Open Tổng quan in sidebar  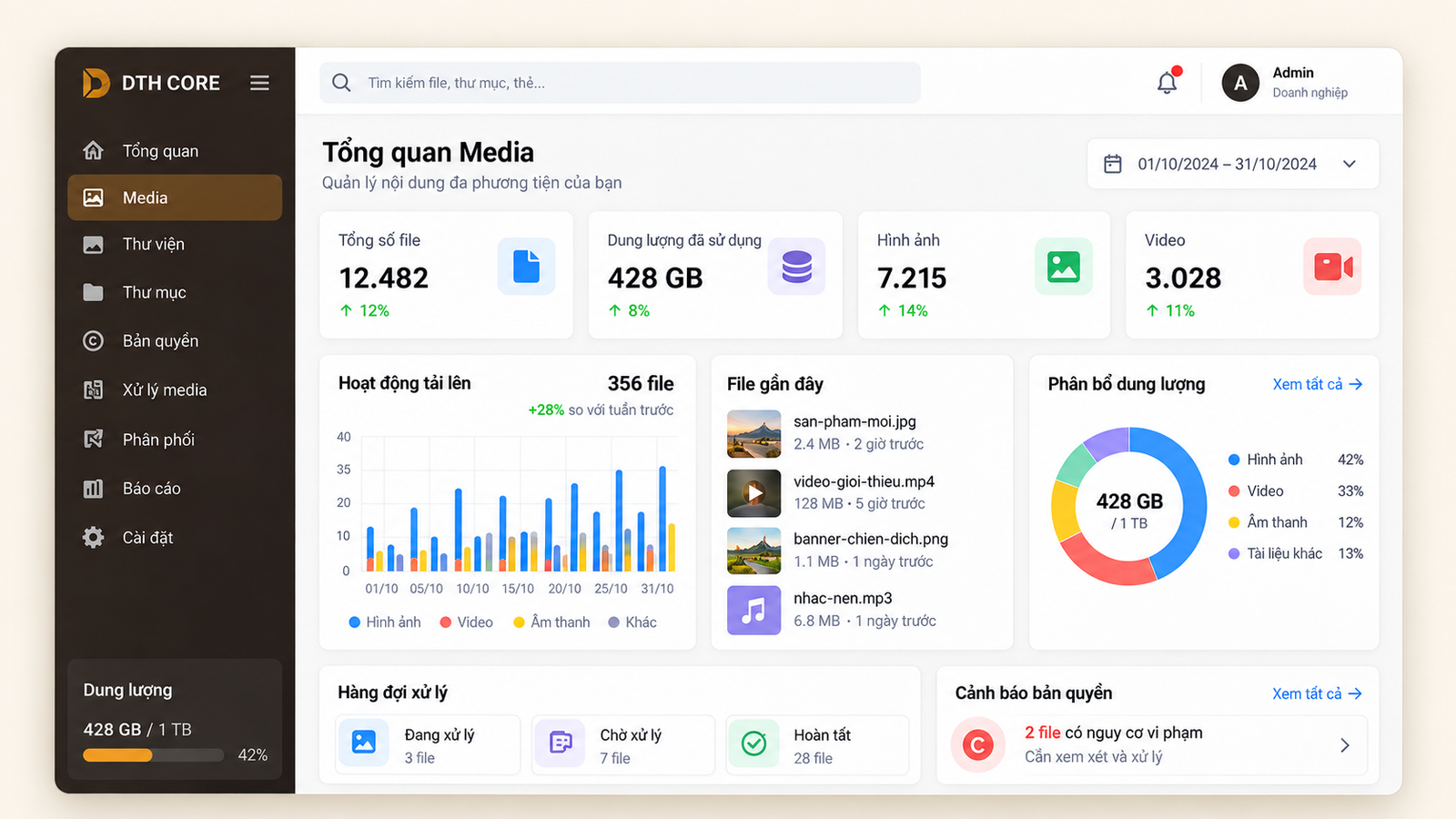pos(175,150)
